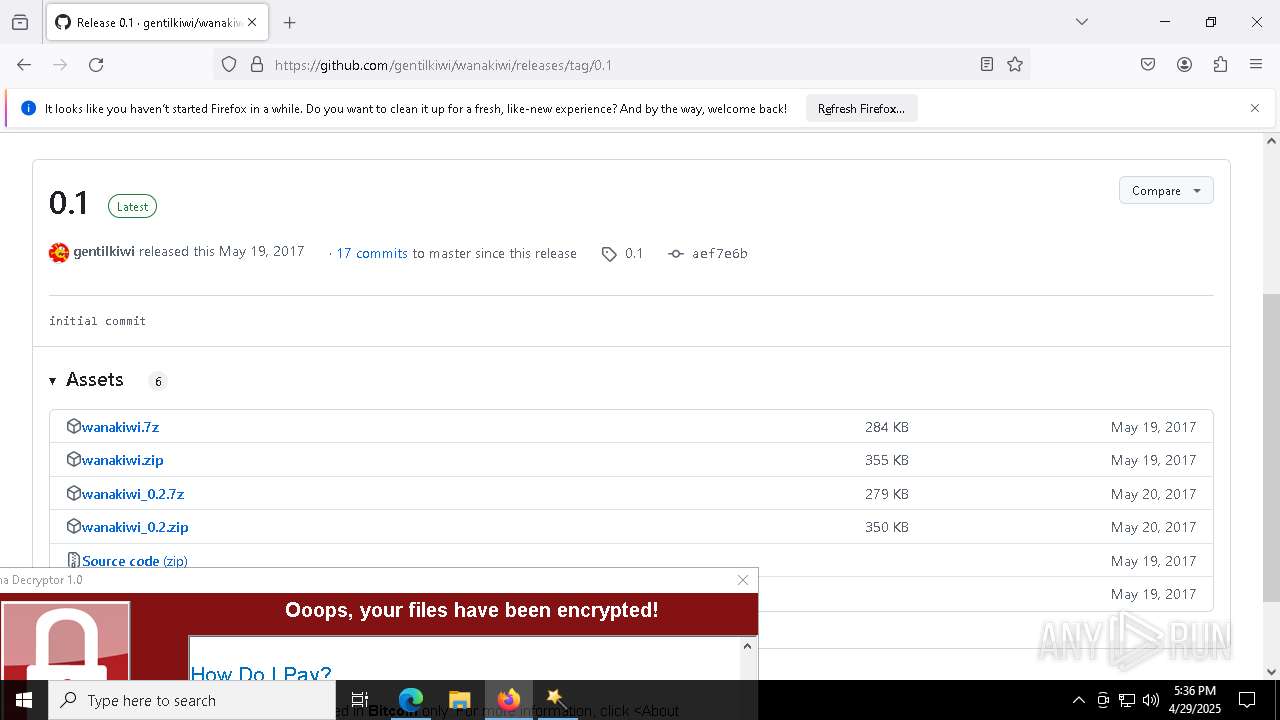
Task: Toggle reader view icon
Action: (987, 65)
